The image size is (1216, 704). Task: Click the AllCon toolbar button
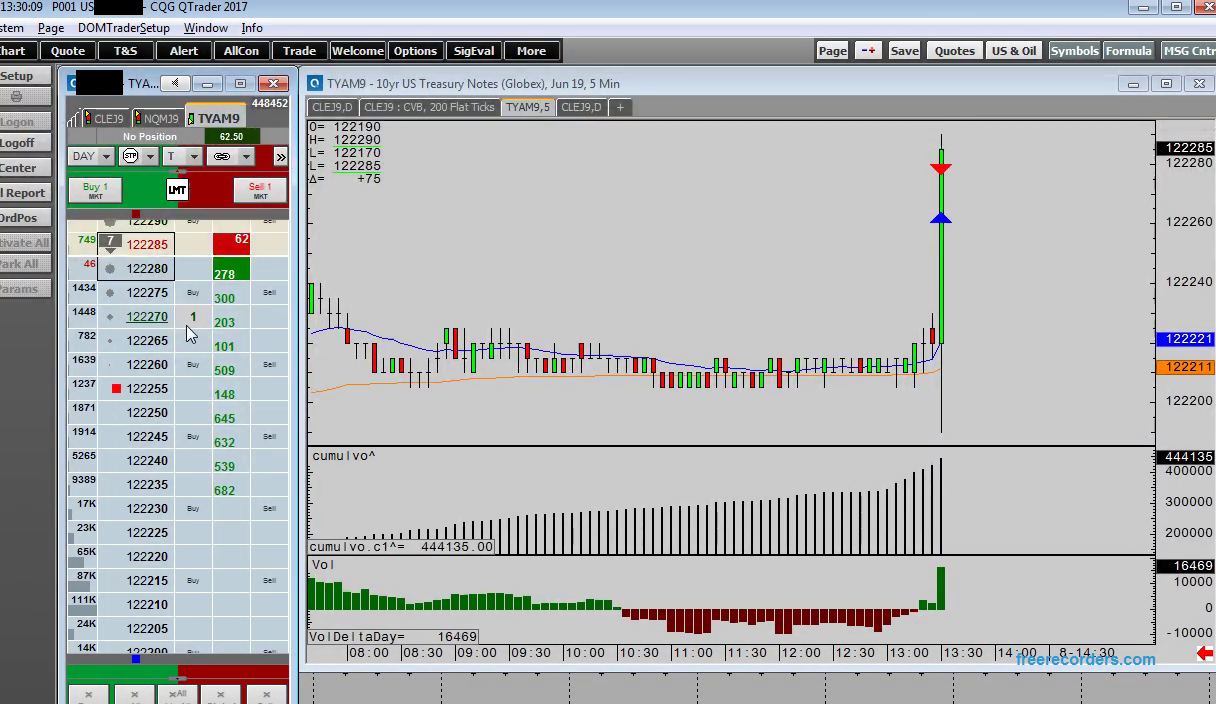(x=241, y=51)
